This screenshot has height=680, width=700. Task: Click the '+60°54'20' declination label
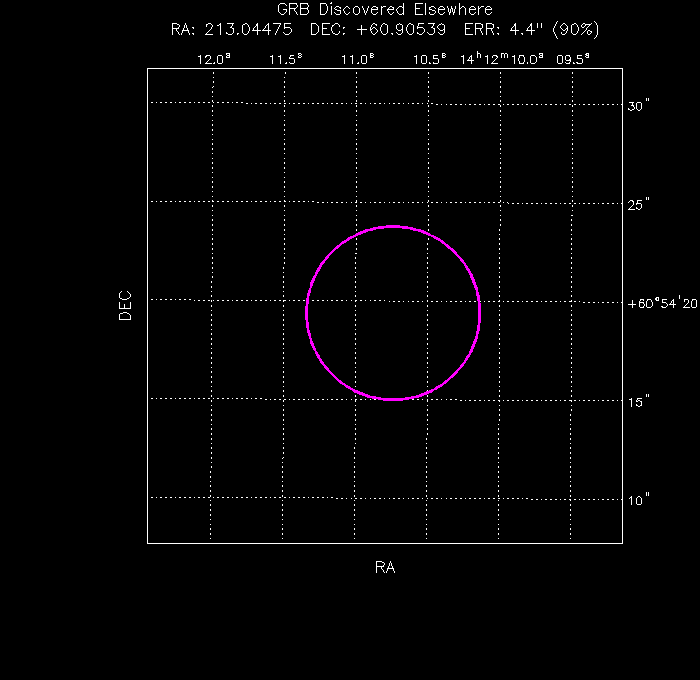tap(662, 304)
